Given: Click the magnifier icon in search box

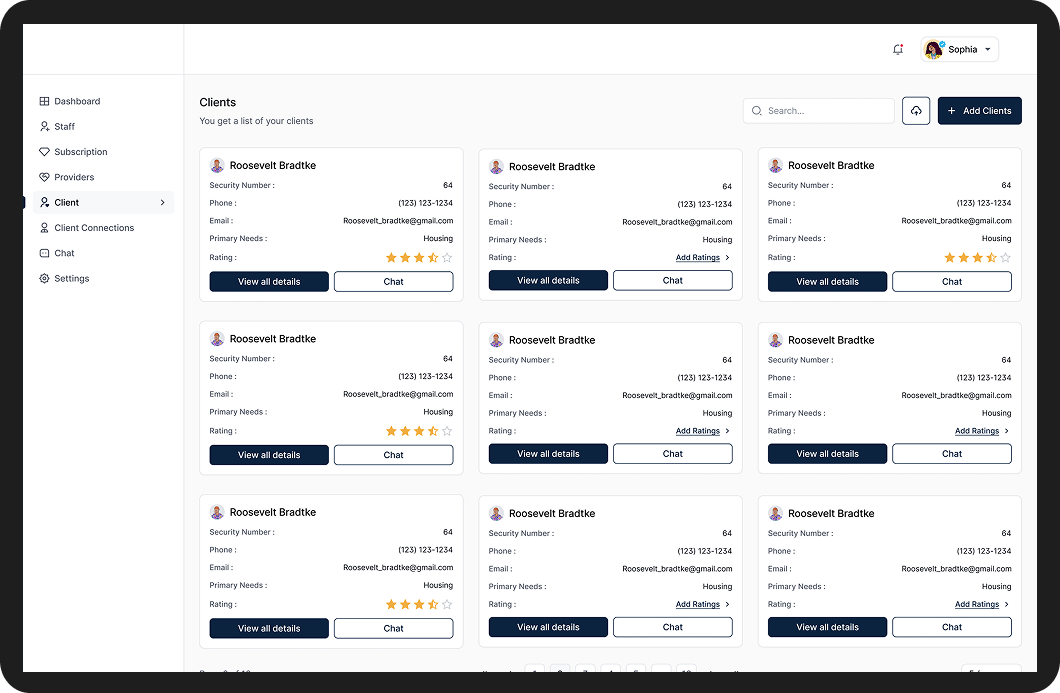Looking at the screenshot, I should pos(756,111).
